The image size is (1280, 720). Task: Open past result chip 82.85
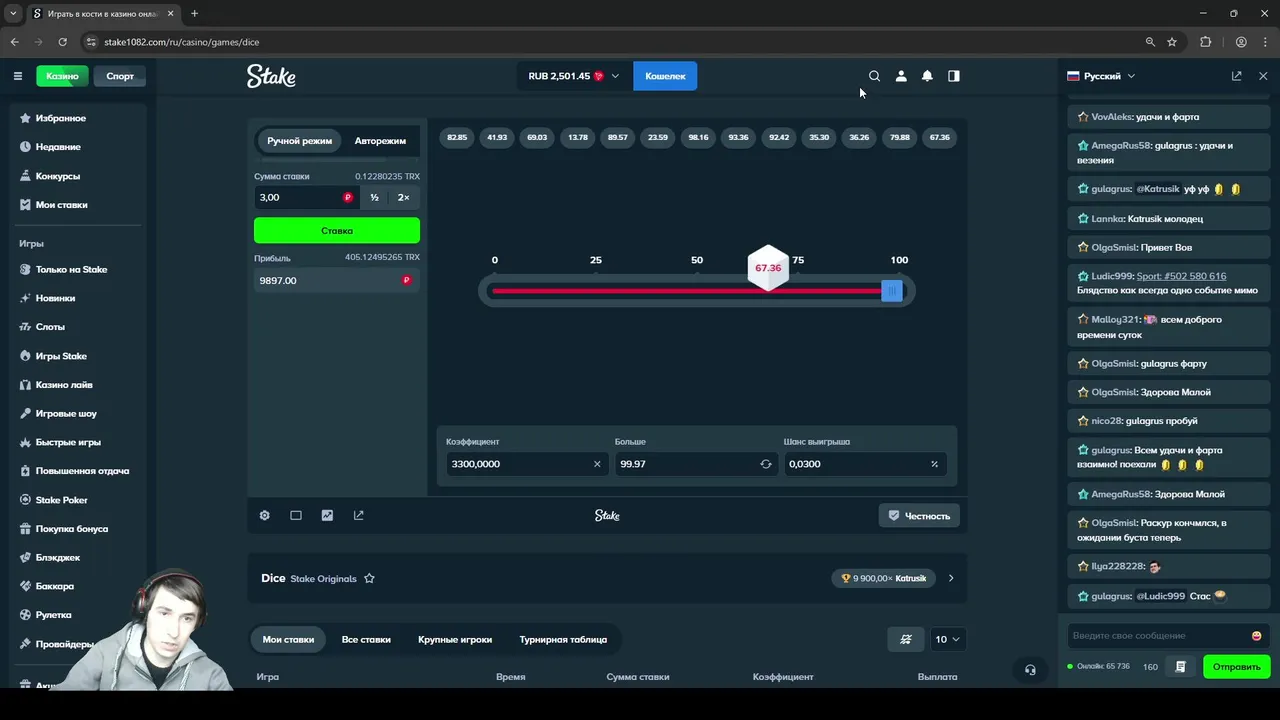pos(457,137)
